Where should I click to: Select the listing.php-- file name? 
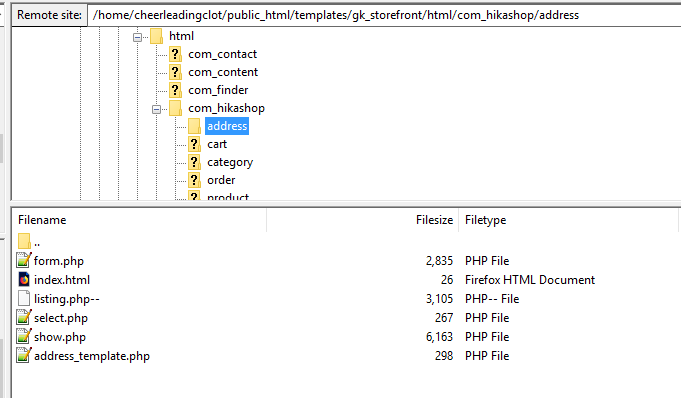[x=66, y=299]
